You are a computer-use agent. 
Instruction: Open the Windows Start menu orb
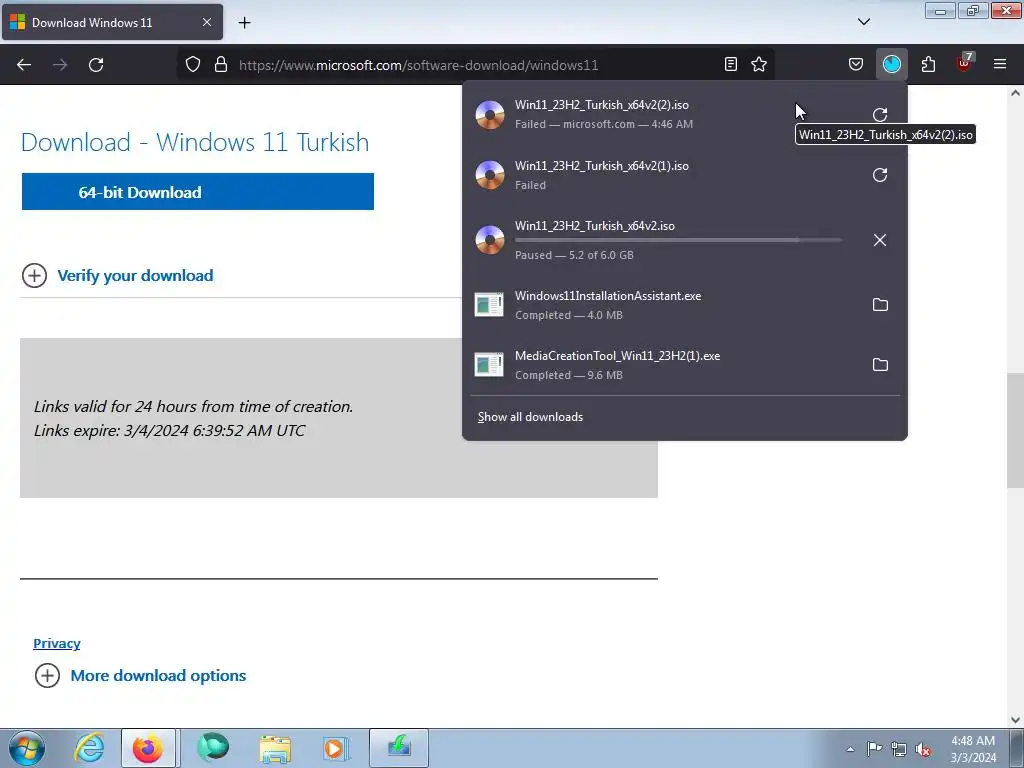coord(27,748)
